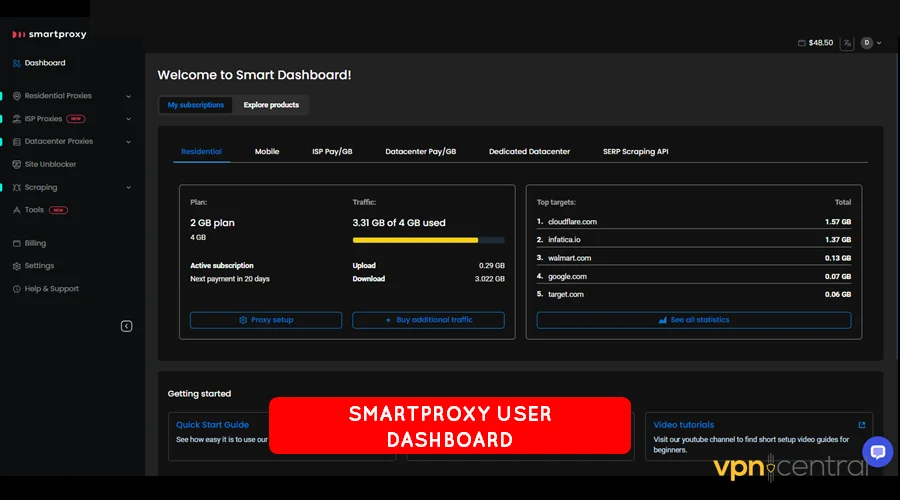Open the Dedicated Datacenter tab
900x500 pixels.
[x=529, y=152]
